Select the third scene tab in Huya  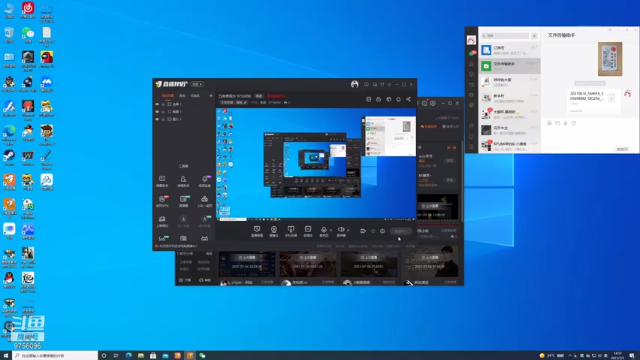196,96
